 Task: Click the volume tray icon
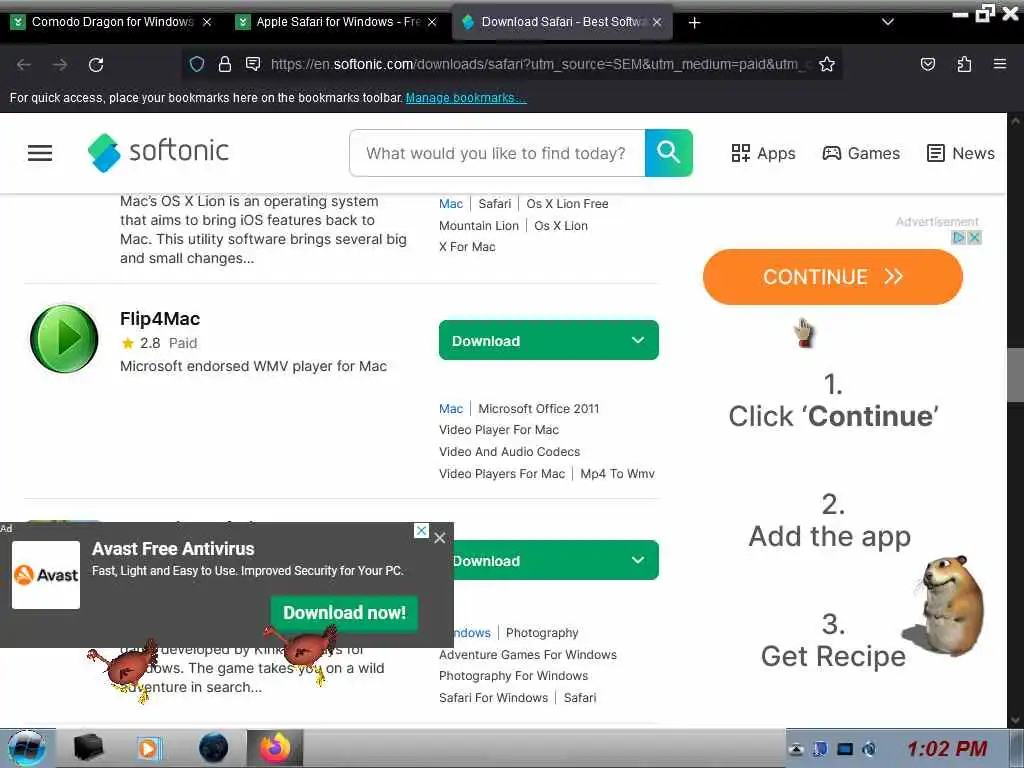click(x=869, y=749)
